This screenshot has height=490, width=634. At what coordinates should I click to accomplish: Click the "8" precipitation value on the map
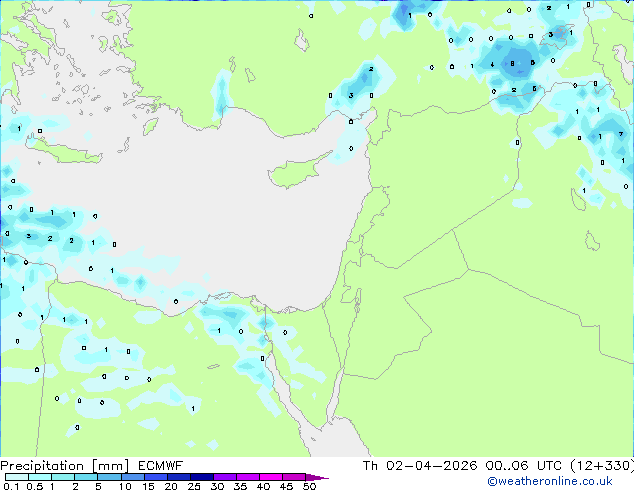pyautogui.click(x=512, y=63)
